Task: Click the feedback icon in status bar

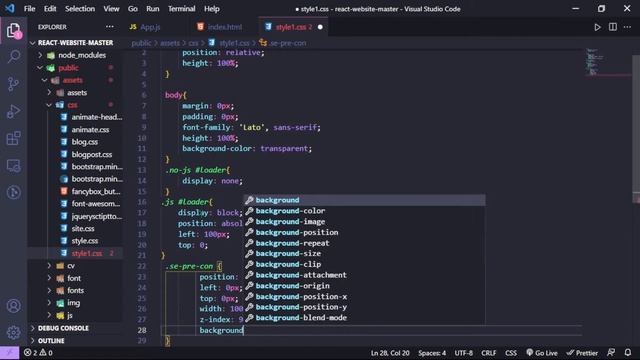Action: (611, 353)
